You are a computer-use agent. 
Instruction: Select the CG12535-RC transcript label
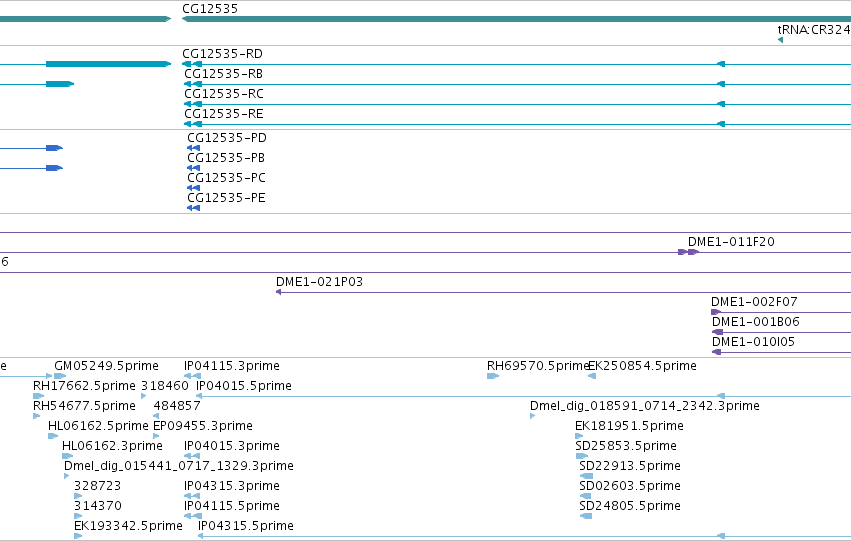coord(224,94)
